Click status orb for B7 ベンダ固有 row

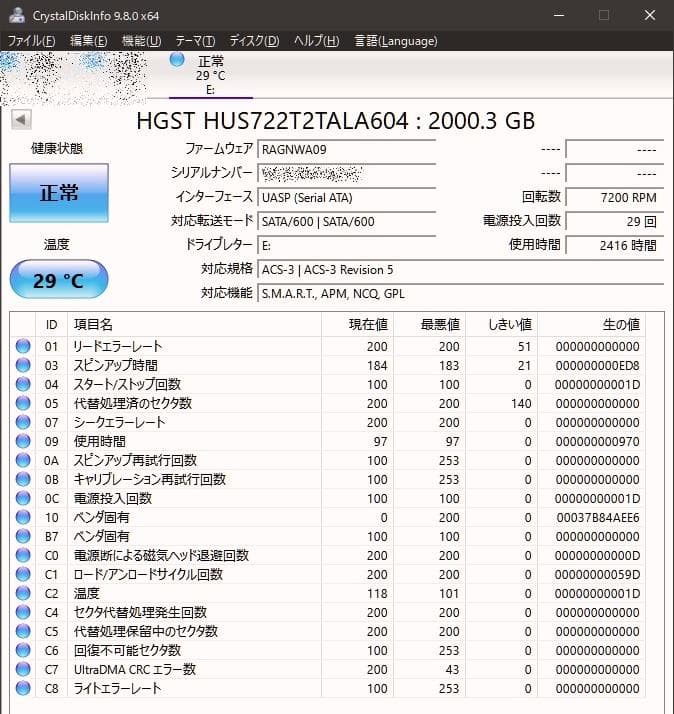23,536
